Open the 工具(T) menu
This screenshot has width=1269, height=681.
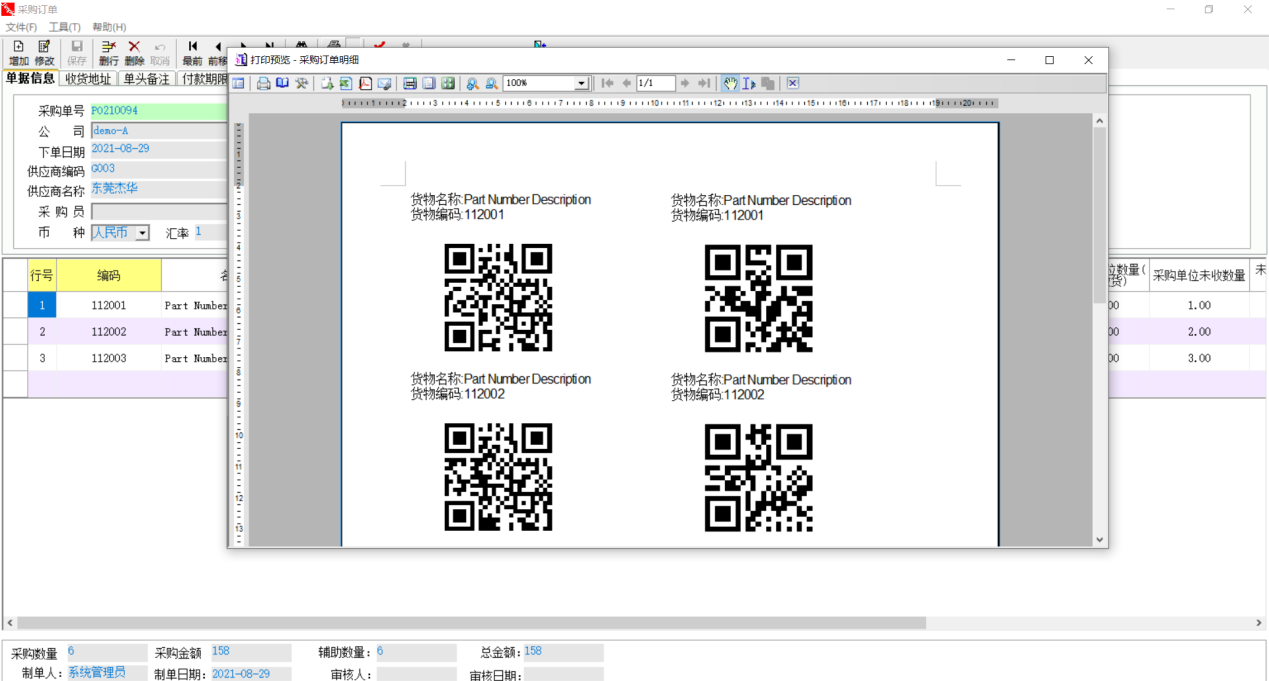tap(65, 27)
